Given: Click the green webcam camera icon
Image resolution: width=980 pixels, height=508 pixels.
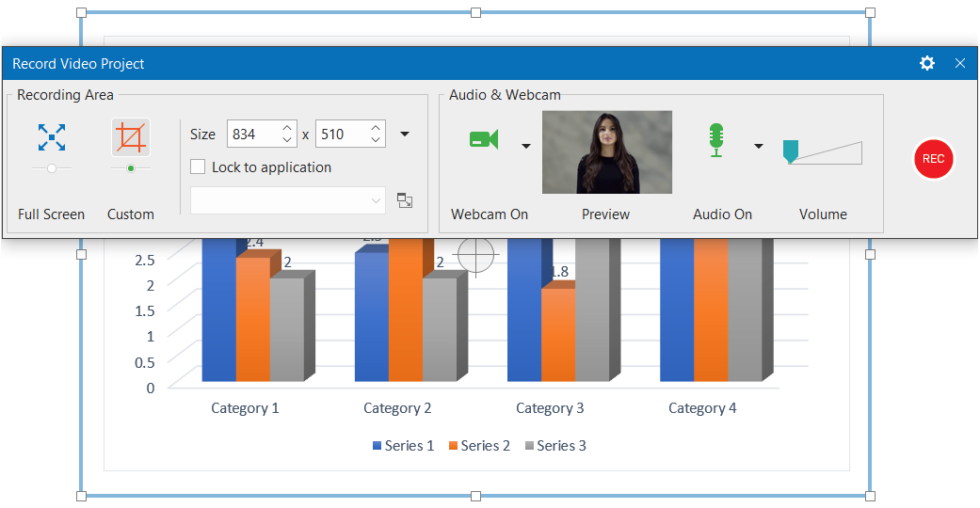Looking at the screenshot, I should (x=484, y=140).
